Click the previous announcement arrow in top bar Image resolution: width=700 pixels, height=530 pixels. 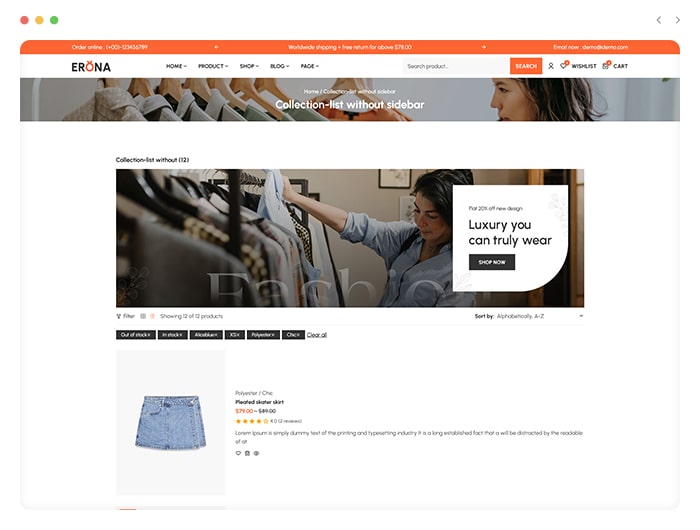click(x=216, y=47)
